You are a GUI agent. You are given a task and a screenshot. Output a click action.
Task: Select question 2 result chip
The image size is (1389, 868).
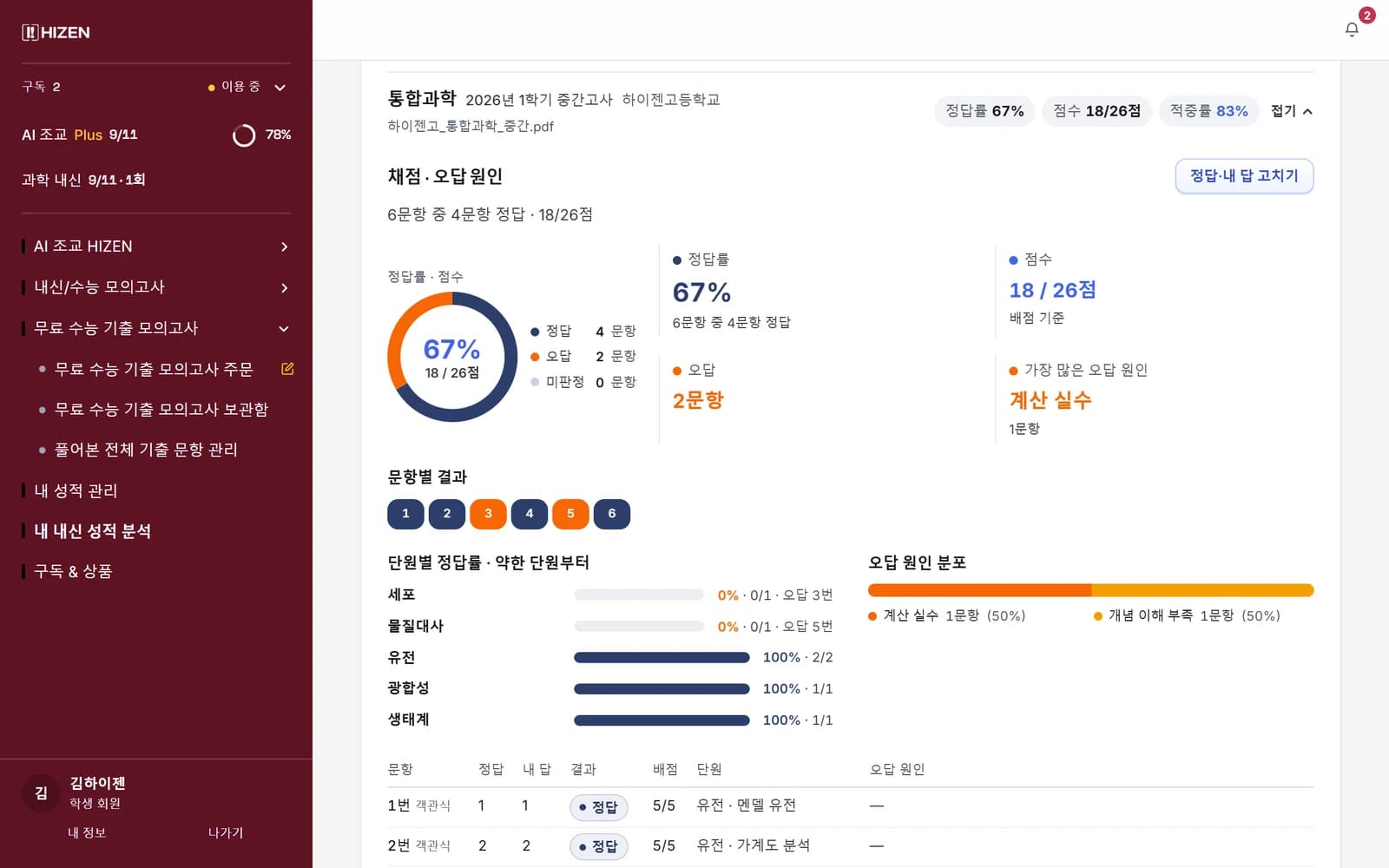pyautogui.click(x=447, y=514)
